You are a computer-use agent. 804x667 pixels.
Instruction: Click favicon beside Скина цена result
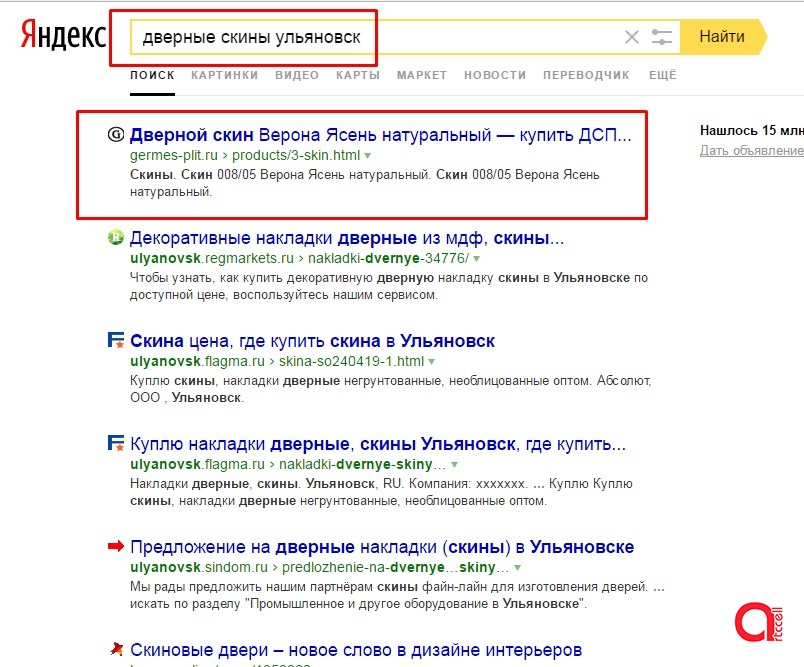pos(116,340)
